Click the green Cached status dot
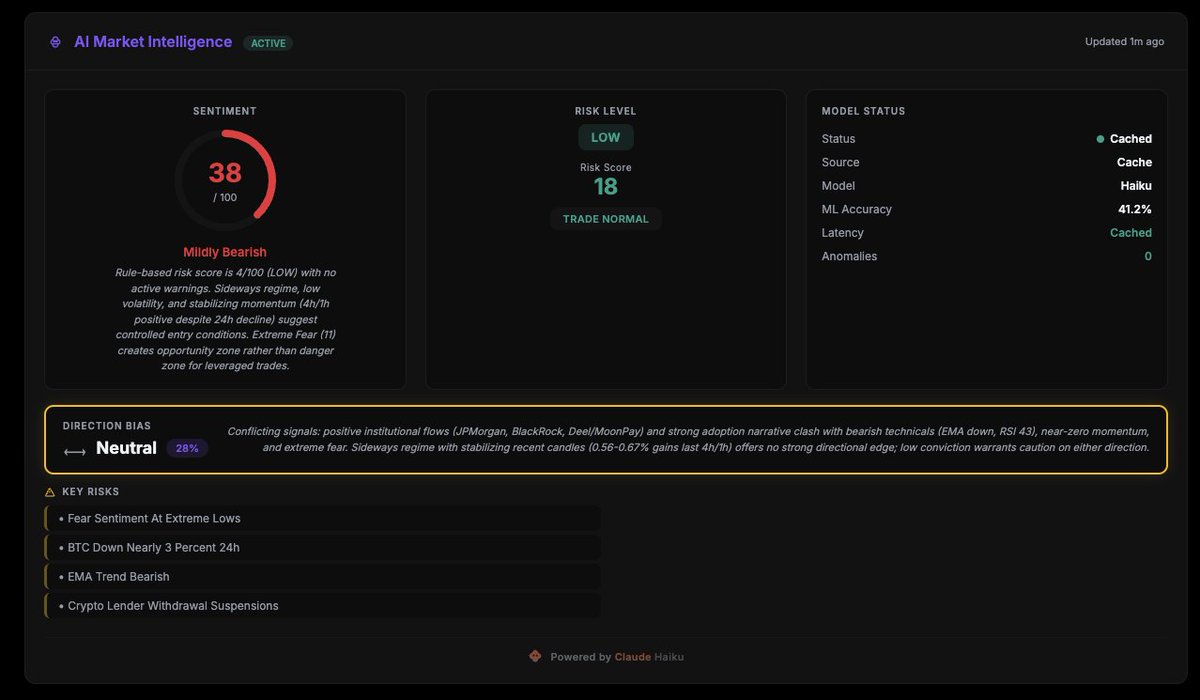This screenshot has width=1200, height=700. 1100,139
